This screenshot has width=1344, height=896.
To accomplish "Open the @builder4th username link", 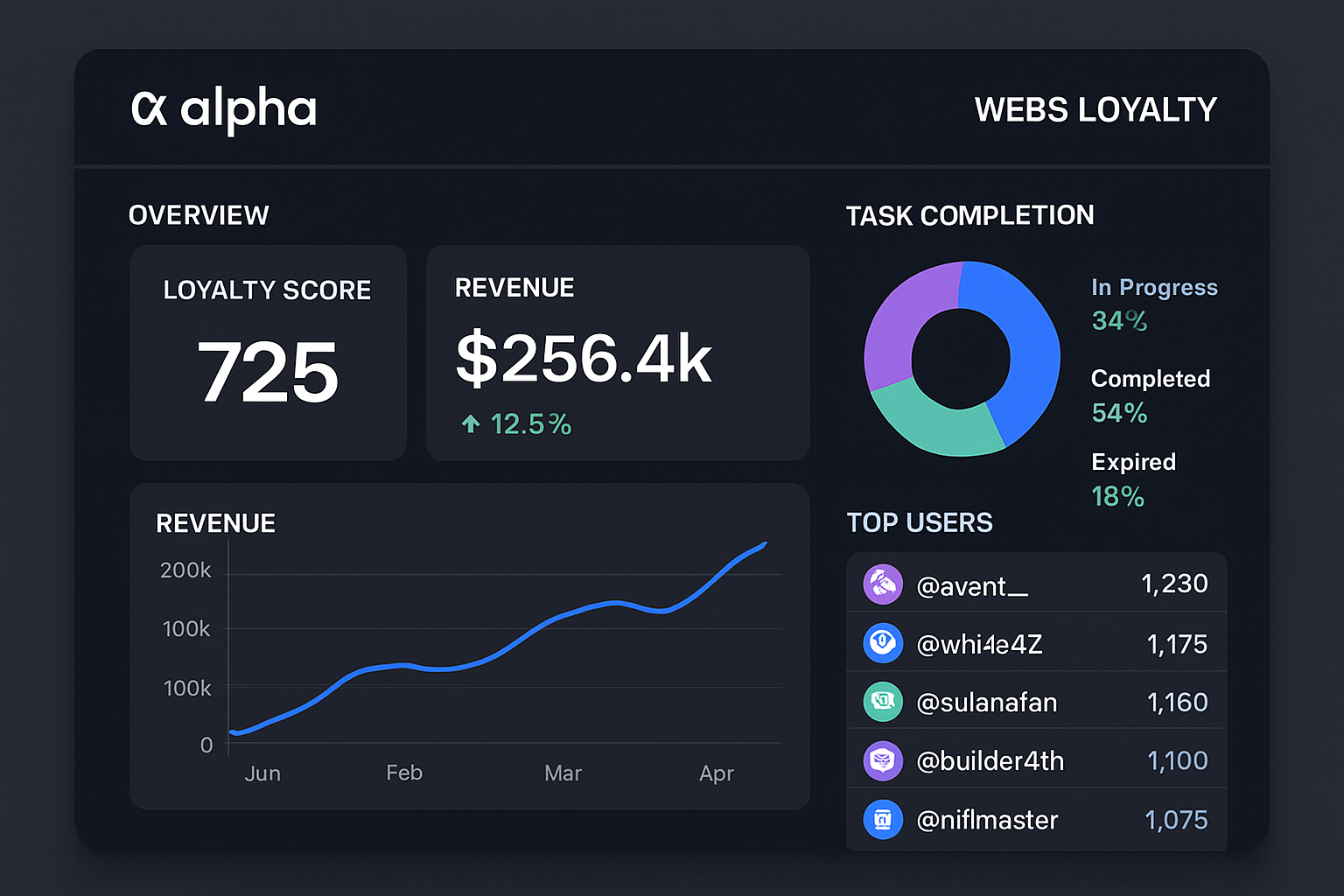I will (x=990, y=760).
